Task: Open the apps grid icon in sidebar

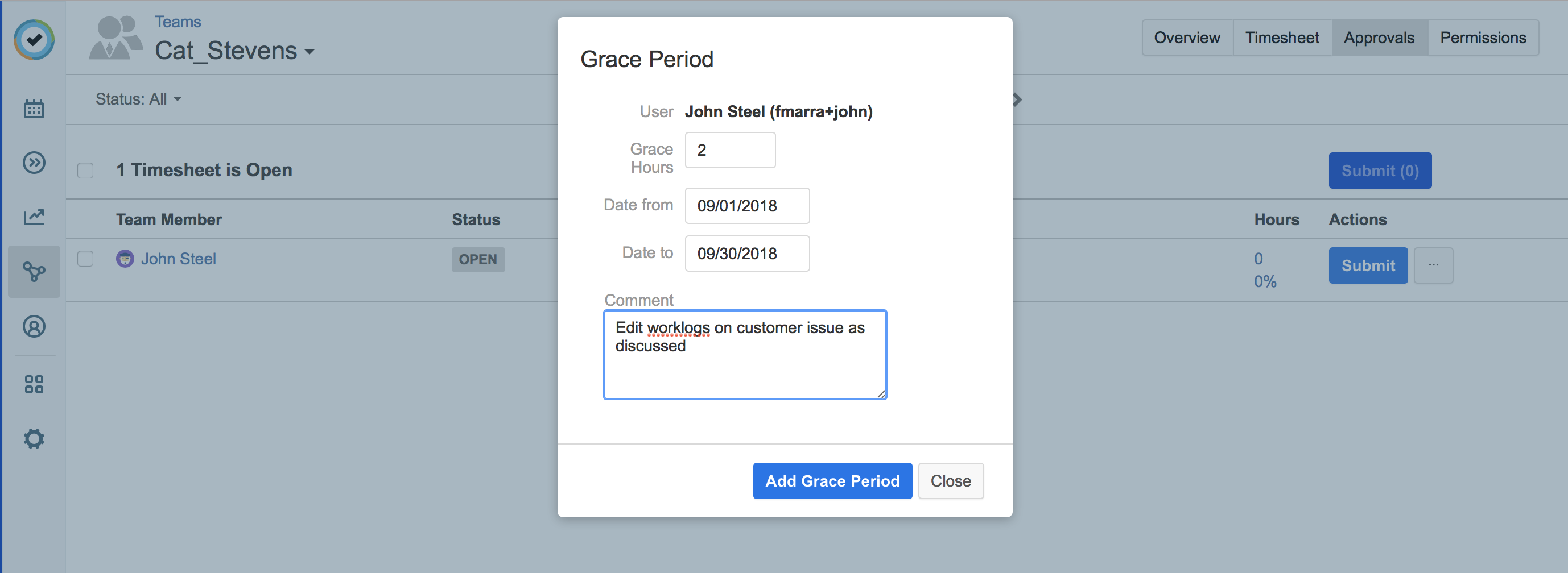Action: tap(34, 383)
